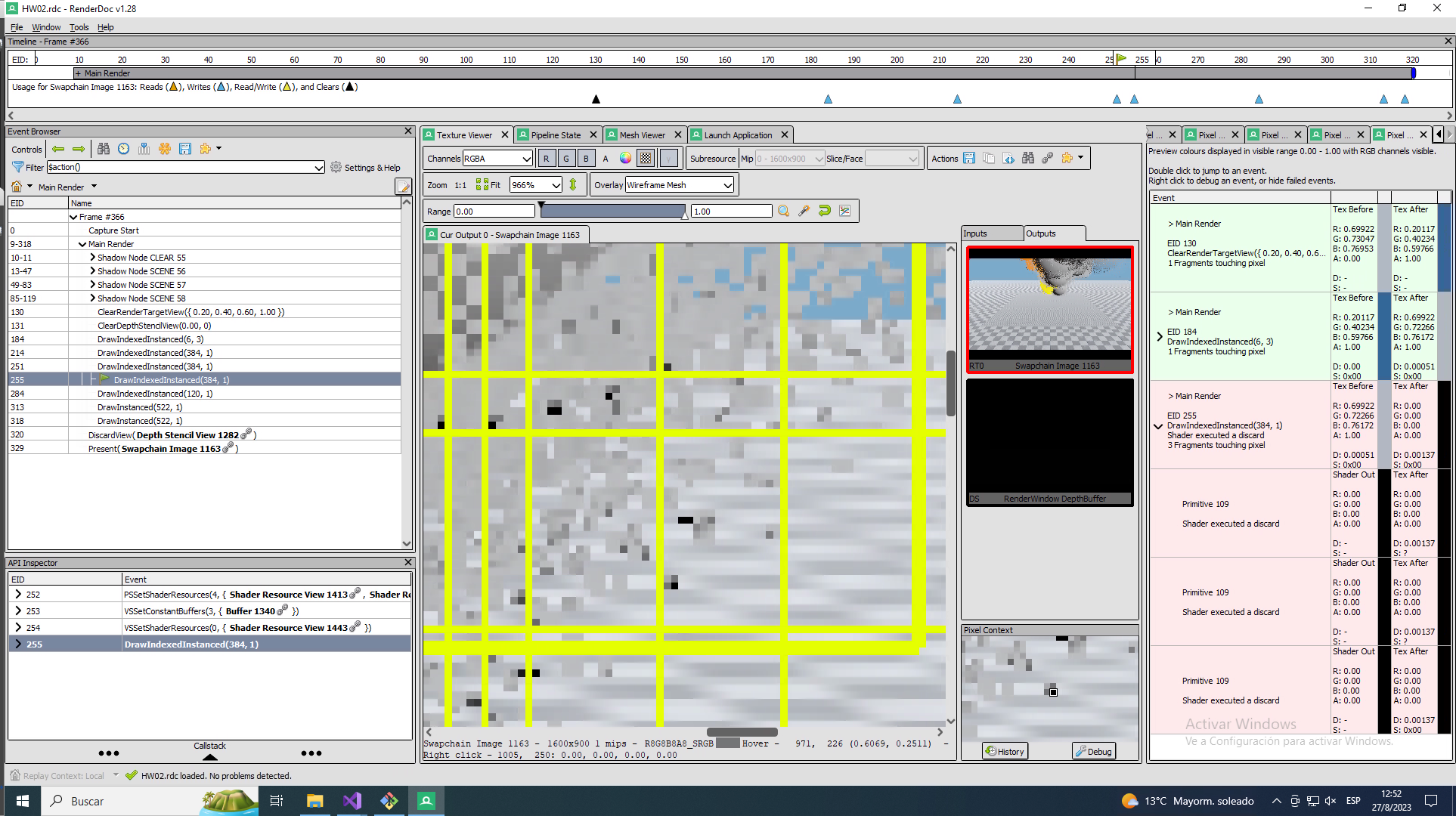Viewport: 1456px width, 816px height.
Task: Select the Swapchain Image 1163 output thumbnail
Action: (x=1049, y=306)
